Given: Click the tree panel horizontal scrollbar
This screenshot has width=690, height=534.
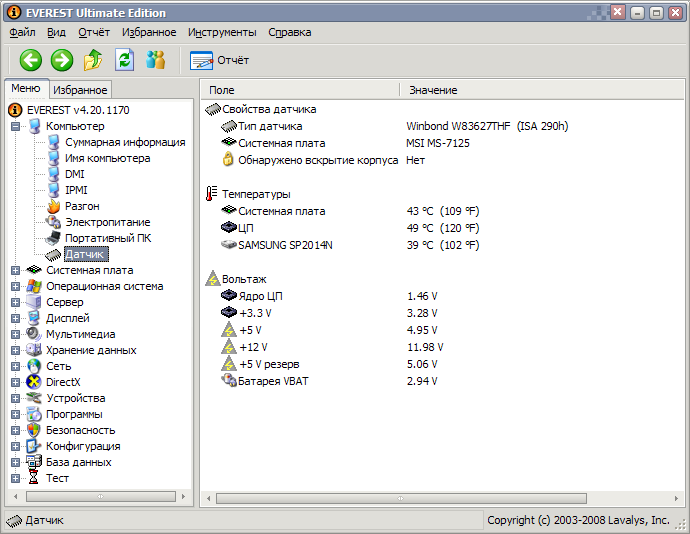Looking at the screenshot, I should coord(101,497).
